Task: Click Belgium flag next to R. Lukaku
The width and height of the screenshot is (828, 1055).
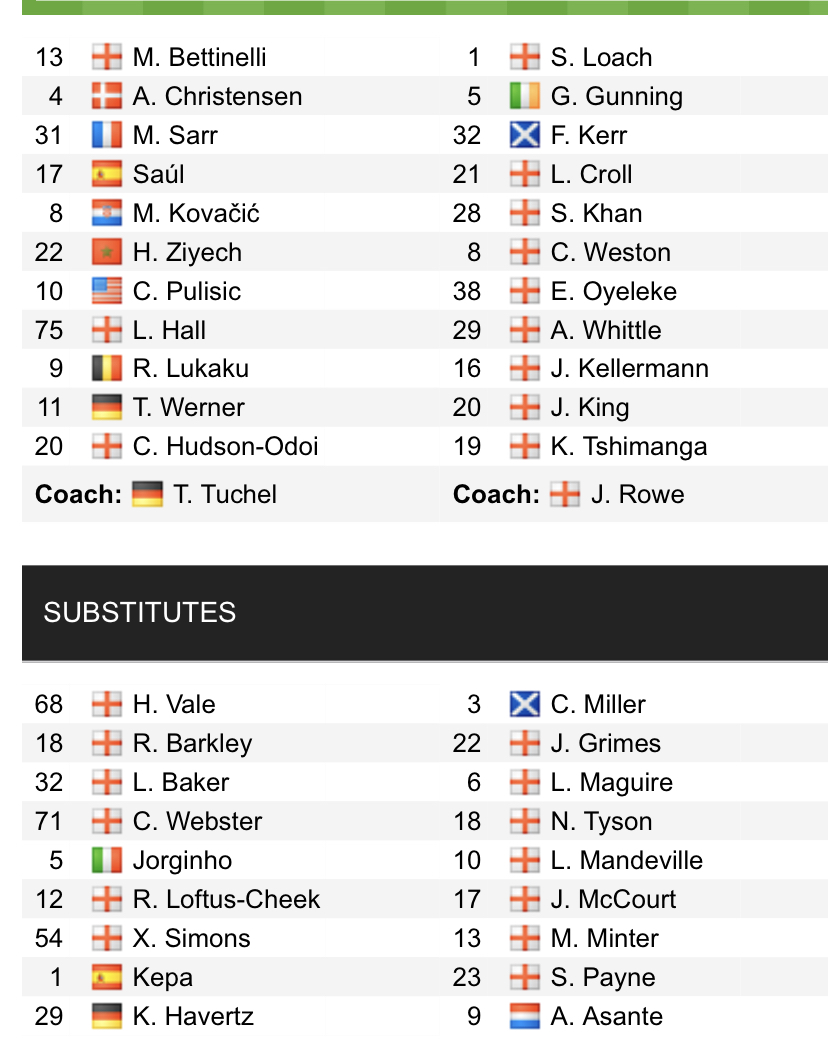Action: 107,368
